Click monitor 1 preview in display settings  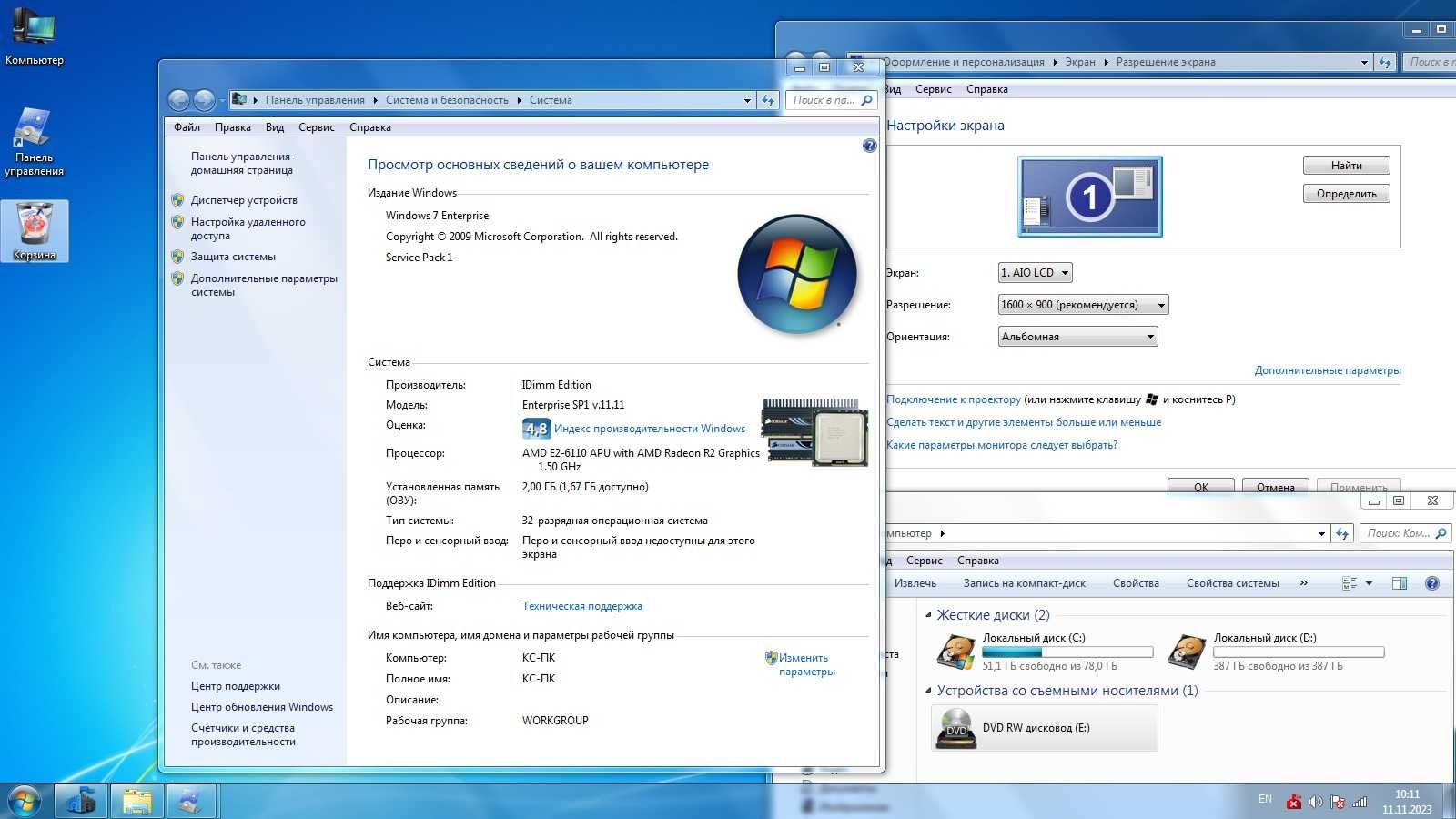(1090, 197)
